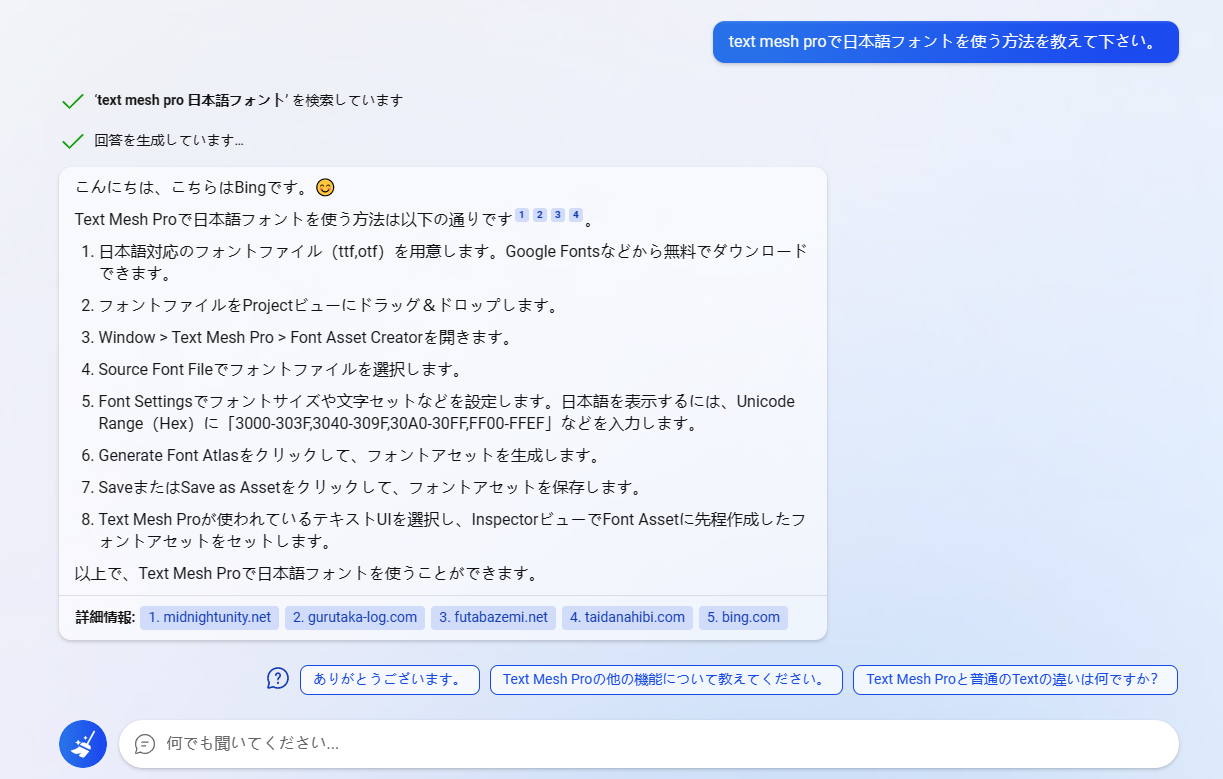
Task: Open the midnightunity.net source link
Action: [210, 618]
